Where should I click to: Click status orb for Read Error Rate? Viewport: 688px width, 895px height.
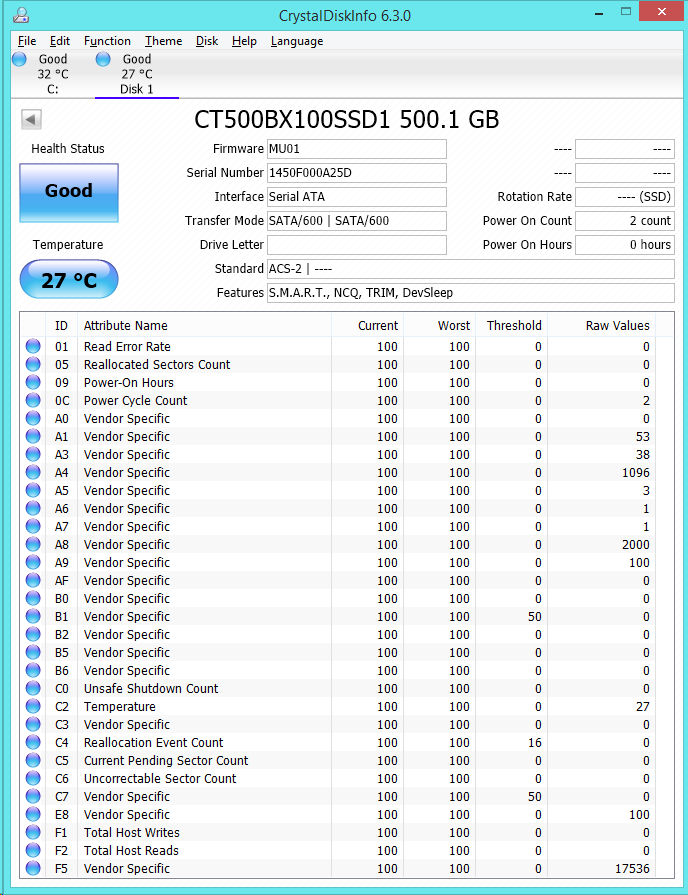tap(34, 347)
